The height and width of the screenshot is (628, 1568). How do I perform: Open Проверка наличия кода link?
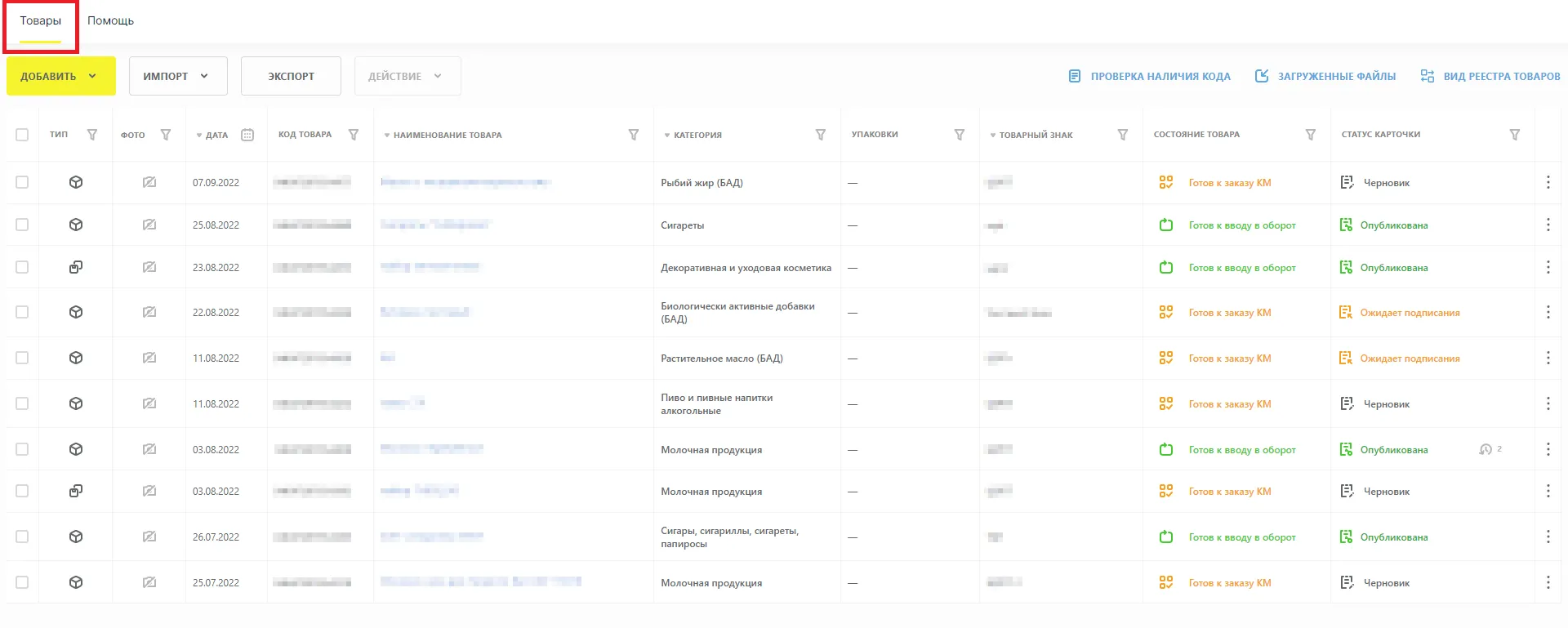click(1150, 77)
